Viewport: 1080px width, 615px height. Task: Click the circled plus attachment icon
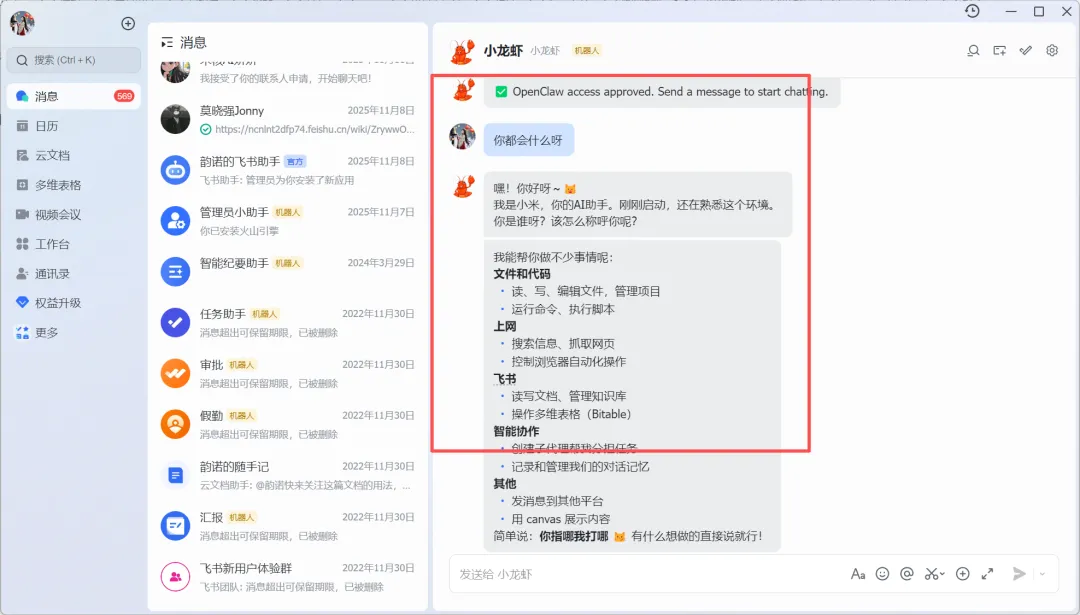pos(963,574)
